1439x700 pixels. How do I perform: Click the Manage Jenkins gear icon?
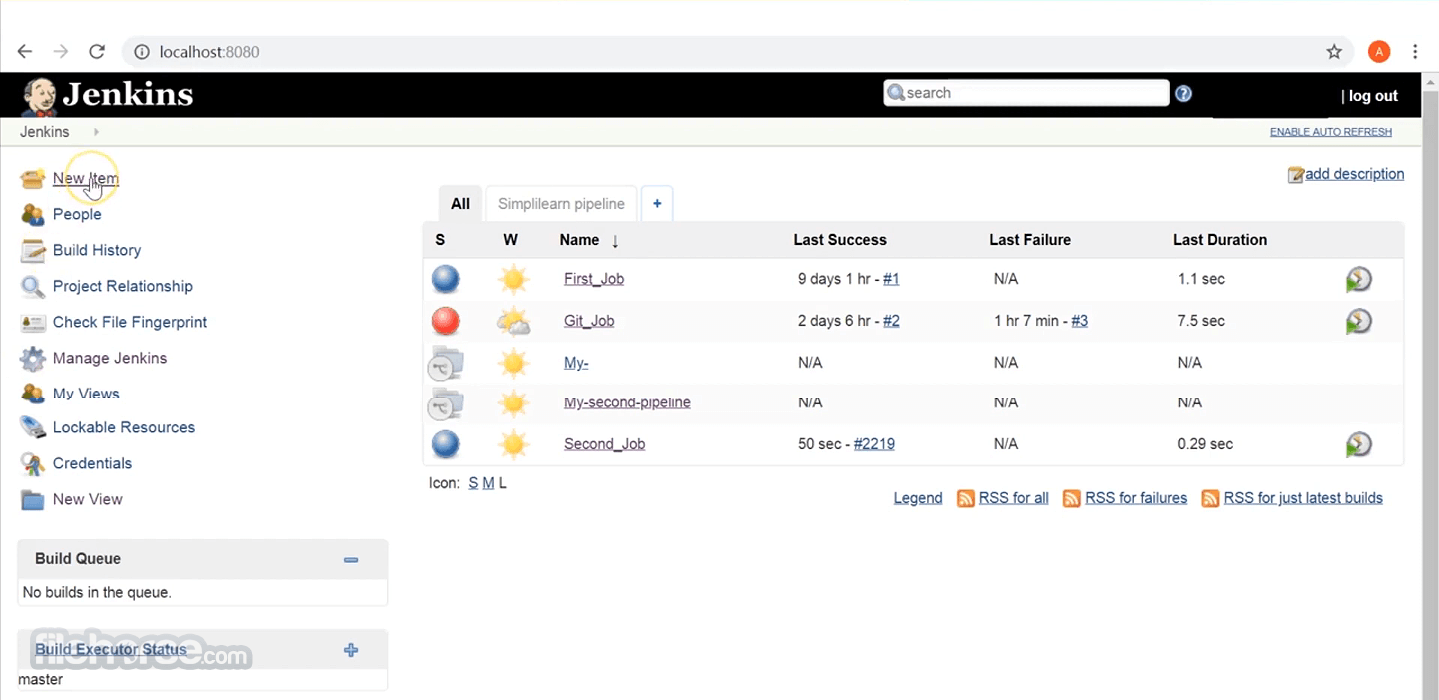[x=33, y=358]
